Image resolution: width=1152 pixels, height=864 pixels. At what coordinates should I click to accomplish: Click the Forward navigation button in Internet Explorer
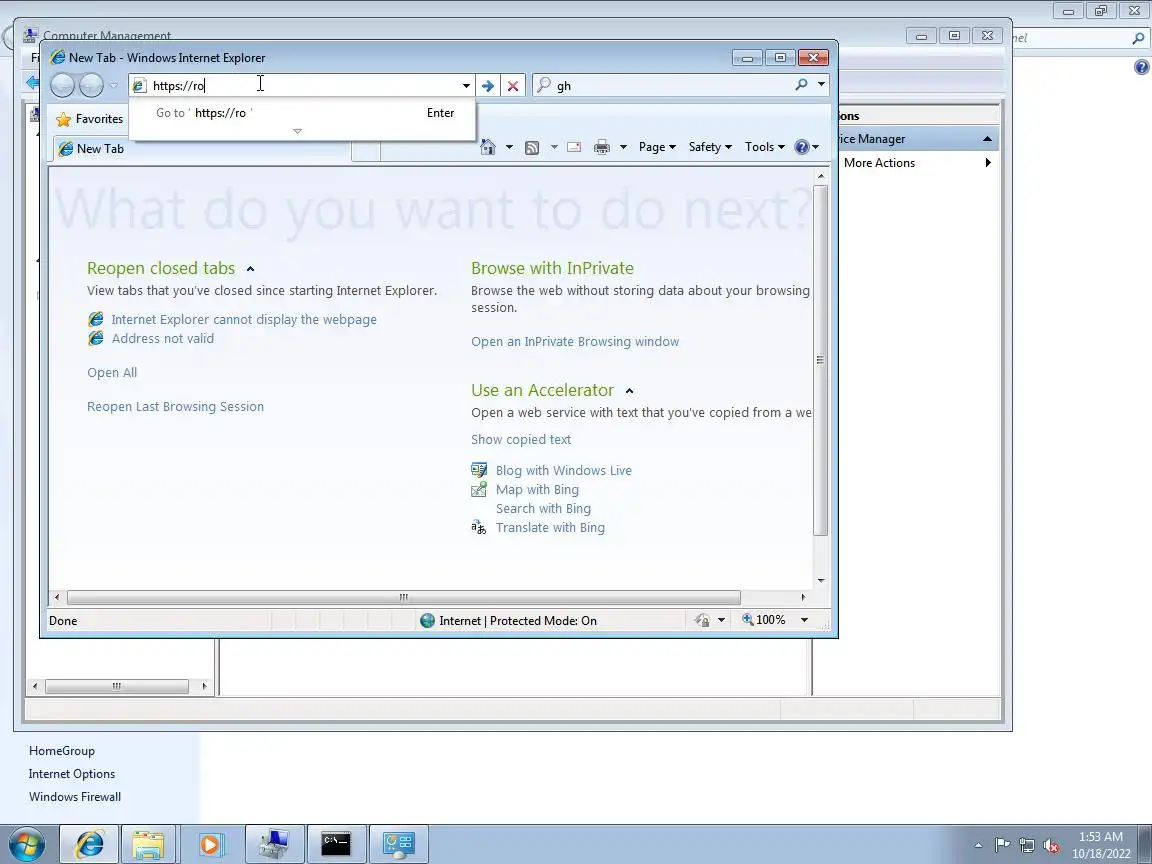pyautogui.click(x=91, y=85)
